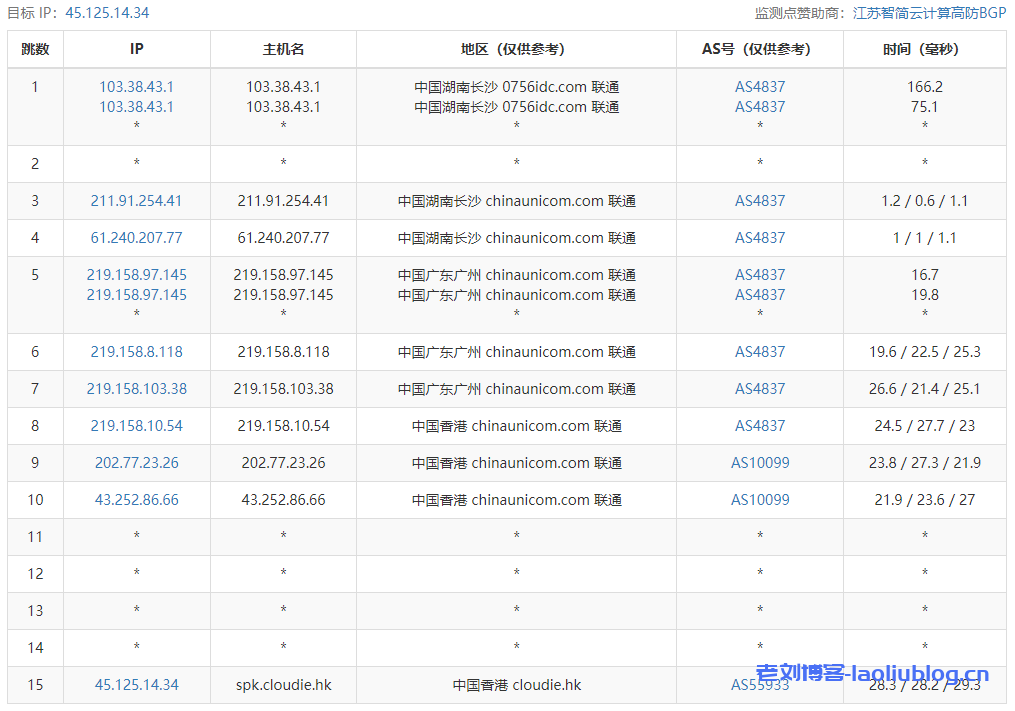Open AS10099 link in hop 9 row
The height and width of the screenshot is (711, 1015).
point(760,463)
